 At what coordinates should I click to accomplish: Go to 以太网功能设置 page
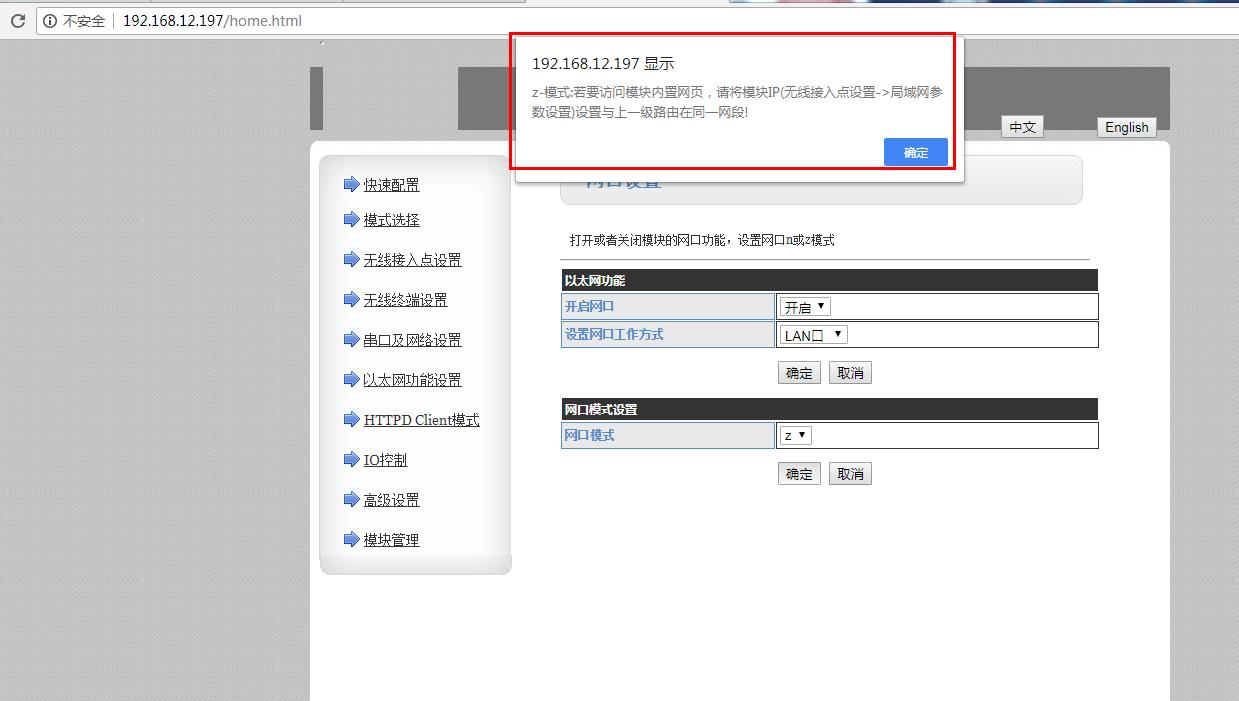coord(412,380)
